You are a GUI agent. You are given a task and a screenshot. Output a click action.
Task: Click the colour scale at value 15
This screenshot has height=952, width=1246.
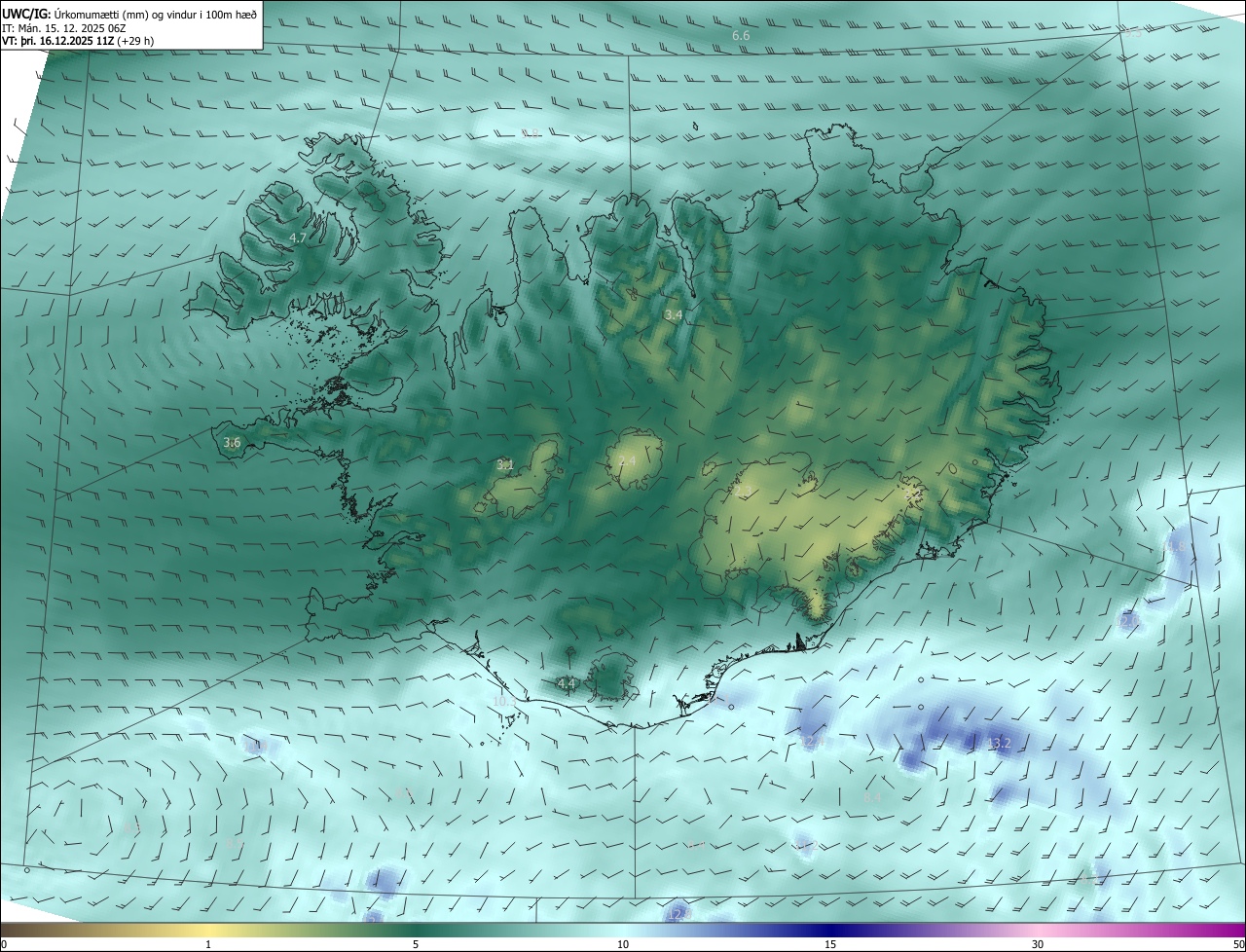[x=830, y=944]
